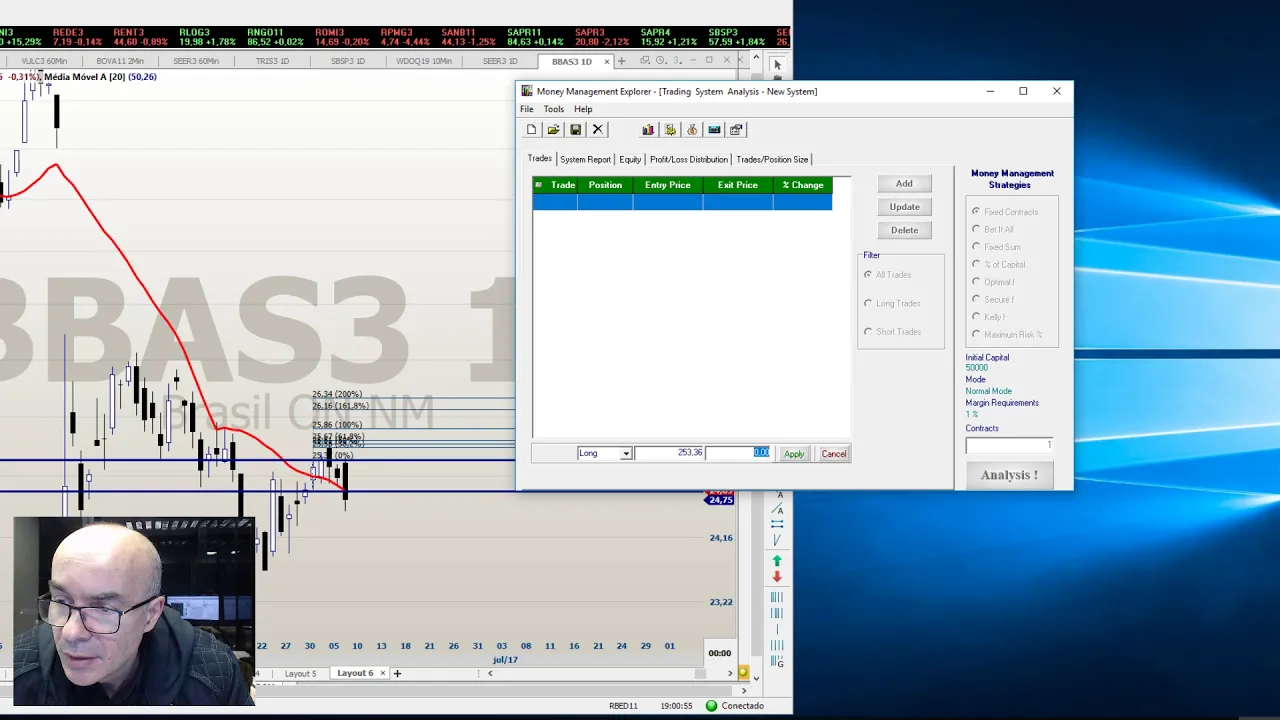
Task: Click the single vertical line chart tool
Action: click(777, 629)
